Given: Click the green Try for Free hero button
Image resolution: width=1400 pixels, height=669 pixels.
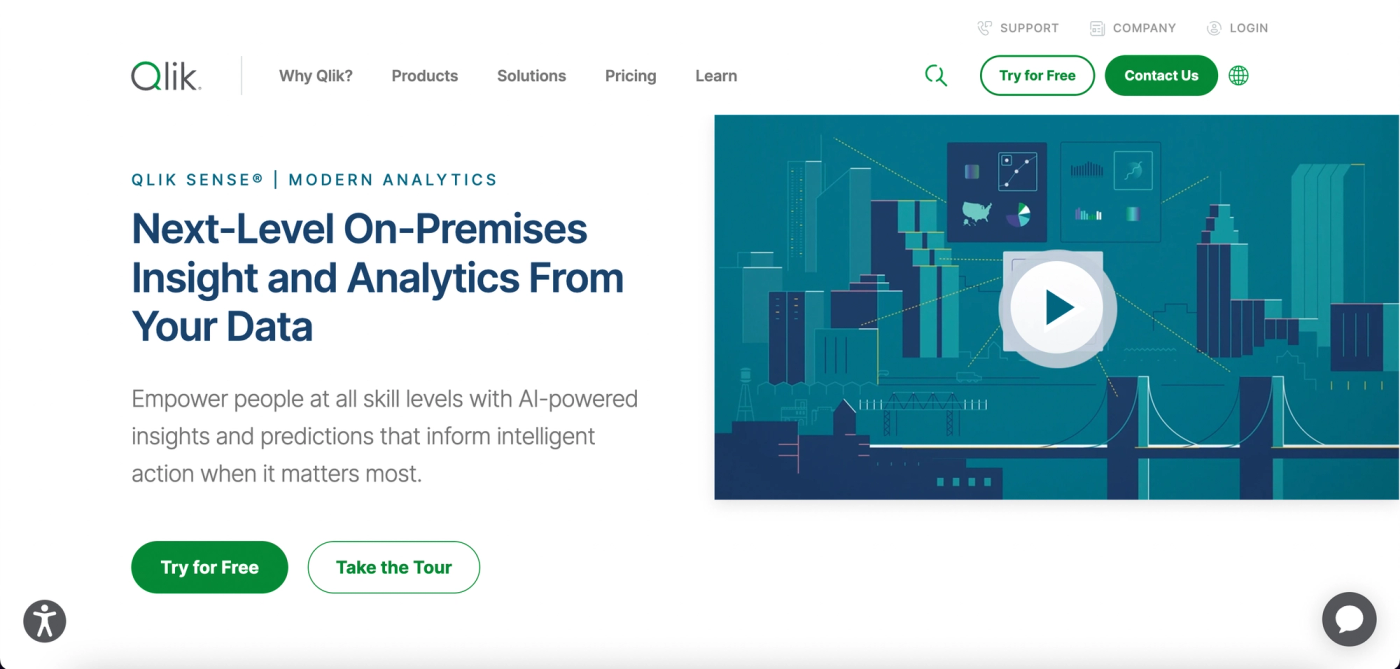Looking at the screenshot, I should 209,567.
